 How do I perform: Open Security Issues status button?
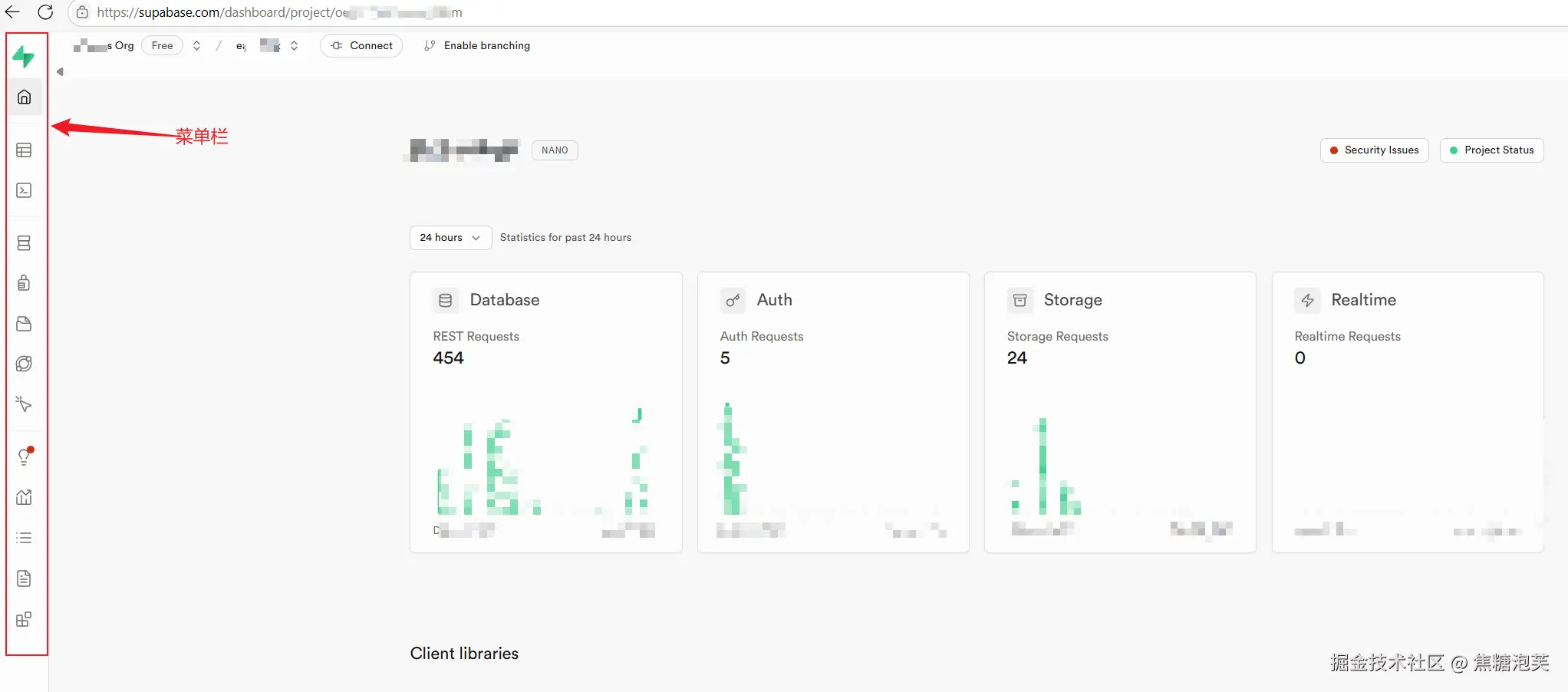(x=1374, y=150)
